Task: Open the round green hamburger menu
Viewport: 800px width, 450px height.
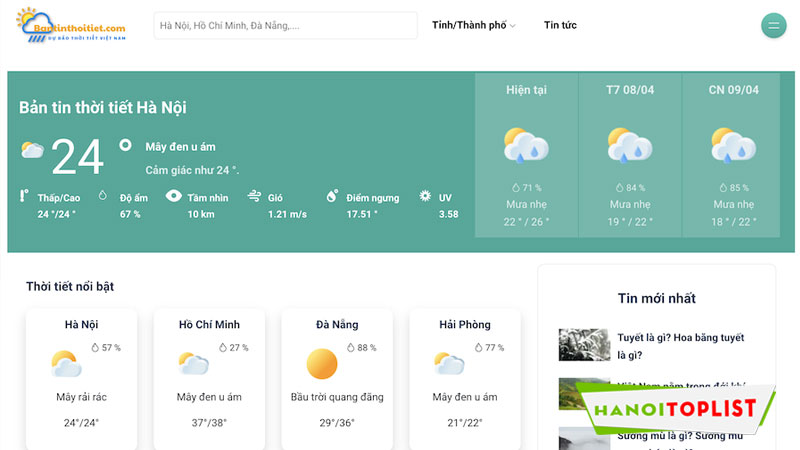Action: [773, 26]
